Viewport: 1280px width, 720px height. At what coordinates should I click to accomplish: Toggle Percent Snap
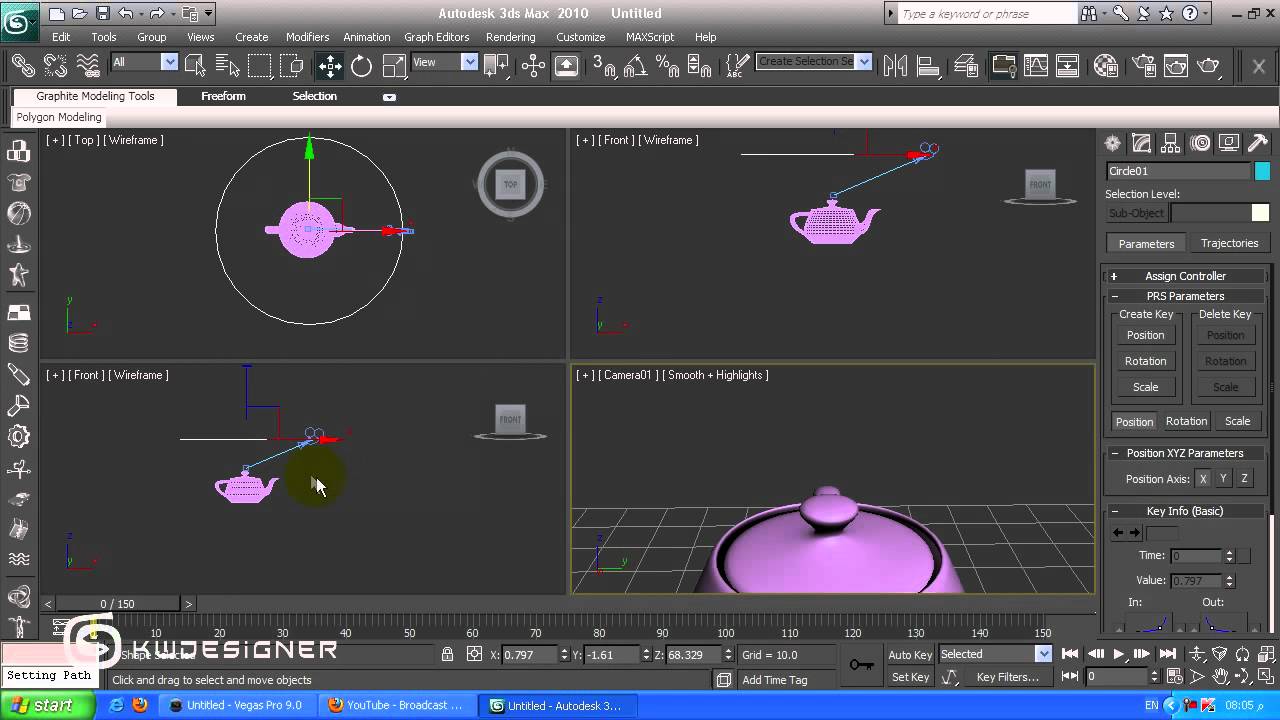coord(667,66)
